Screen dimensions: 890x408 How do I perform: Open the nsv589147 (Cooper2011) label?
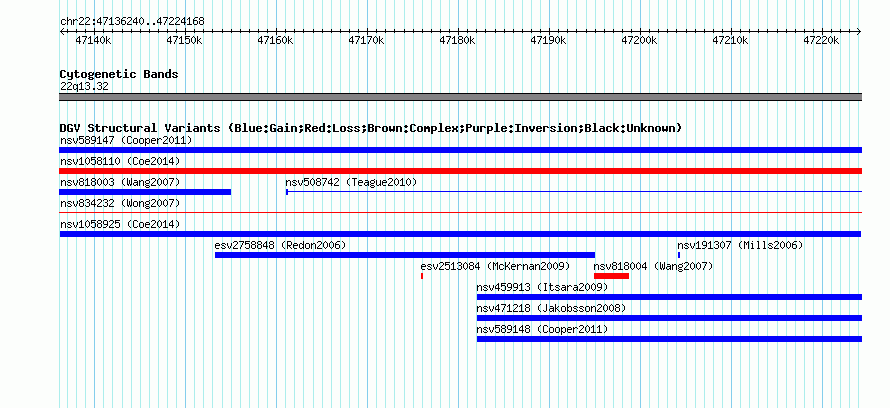[x=126, y=140]
